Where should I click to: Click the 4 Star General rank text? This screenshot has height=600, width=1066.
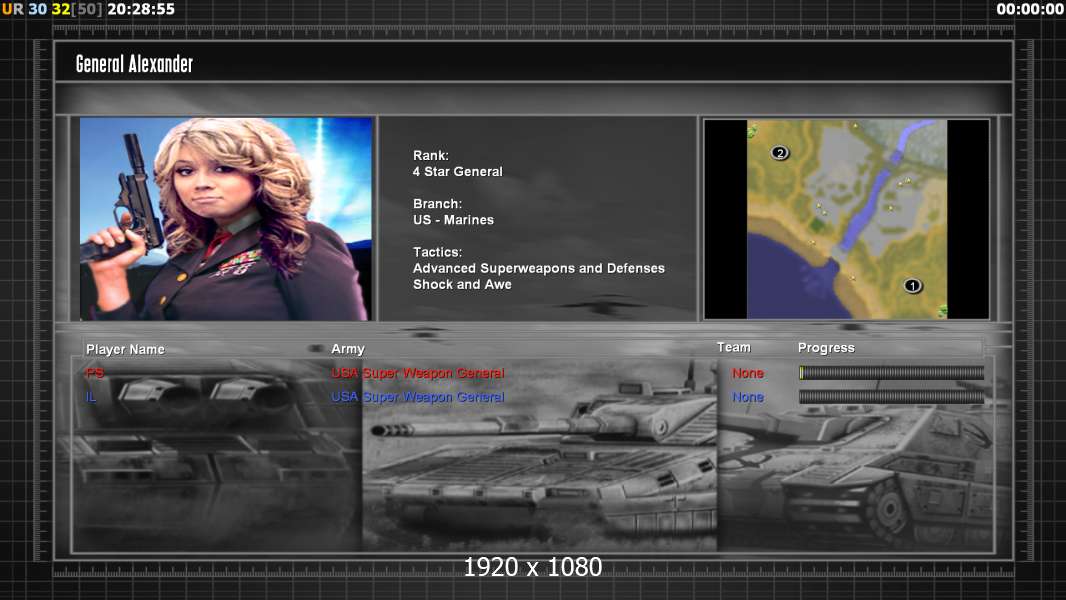pos(458,172)
